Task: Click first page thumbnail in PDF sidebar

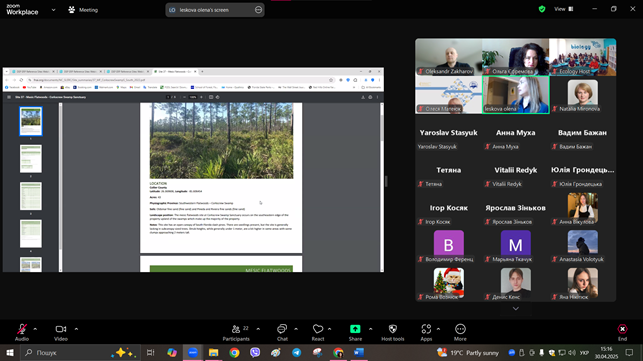Action: (31, 121)
